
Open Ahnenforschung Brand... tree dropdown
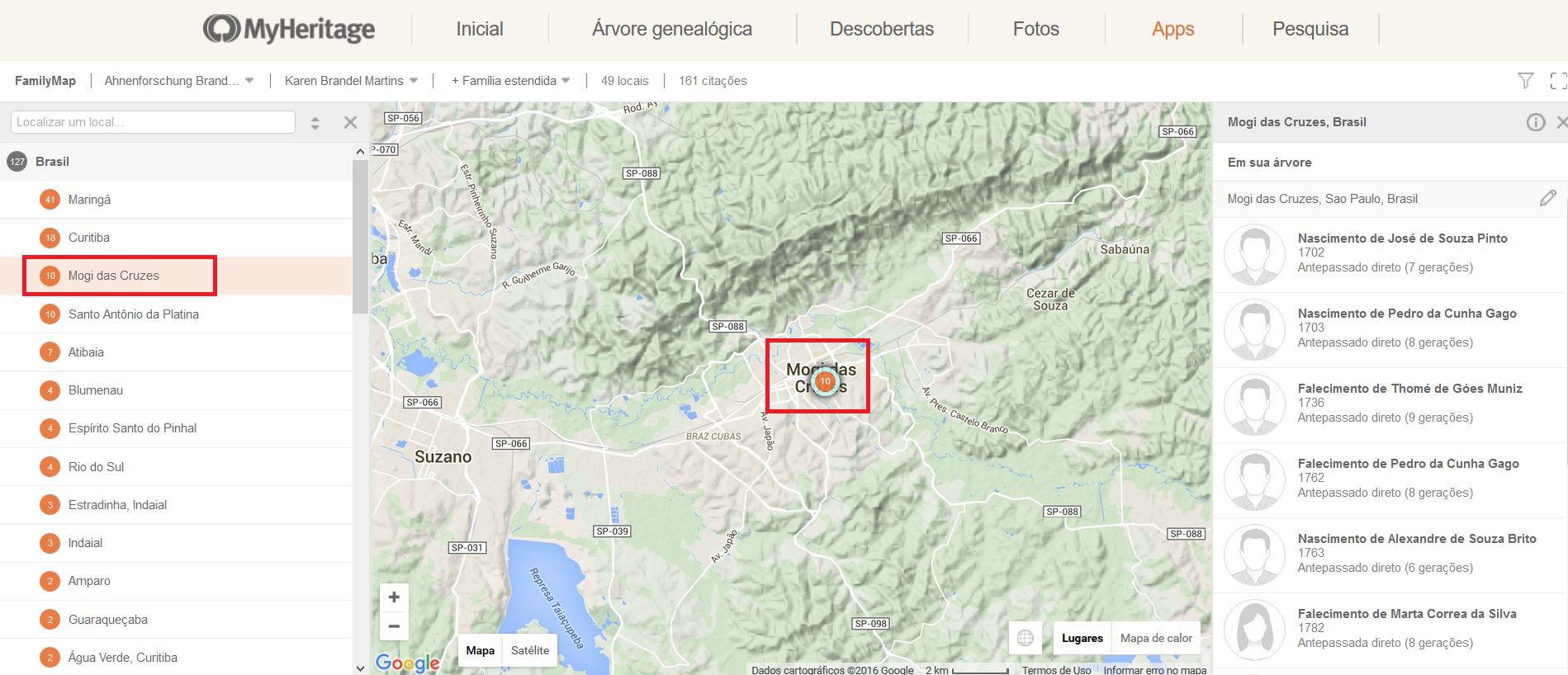[x=178, y=81]
